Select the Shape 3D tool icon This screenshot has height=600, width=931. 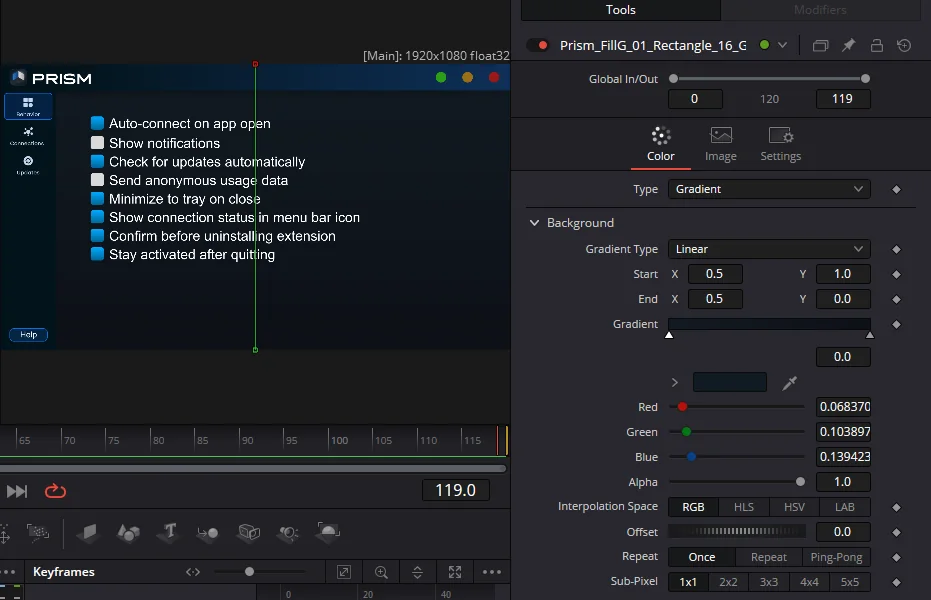click(x=128, y=532)
